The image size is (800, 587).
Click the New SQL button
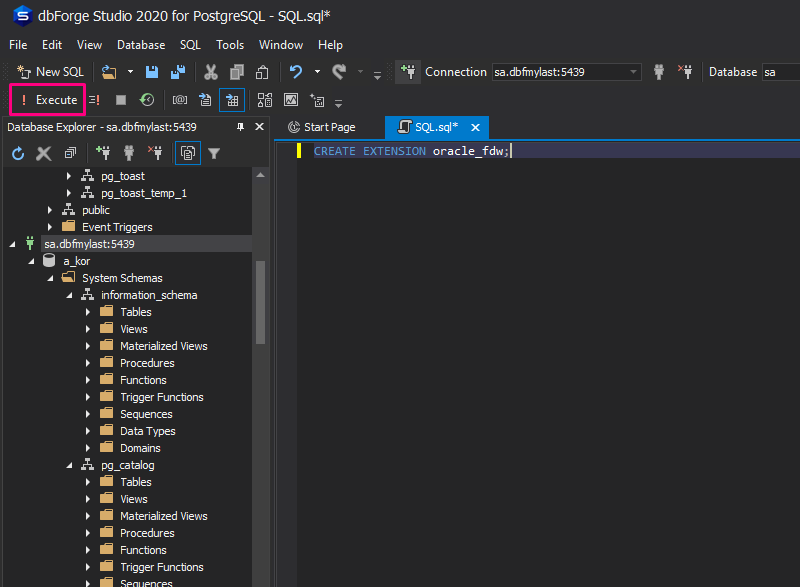point(50,72)
